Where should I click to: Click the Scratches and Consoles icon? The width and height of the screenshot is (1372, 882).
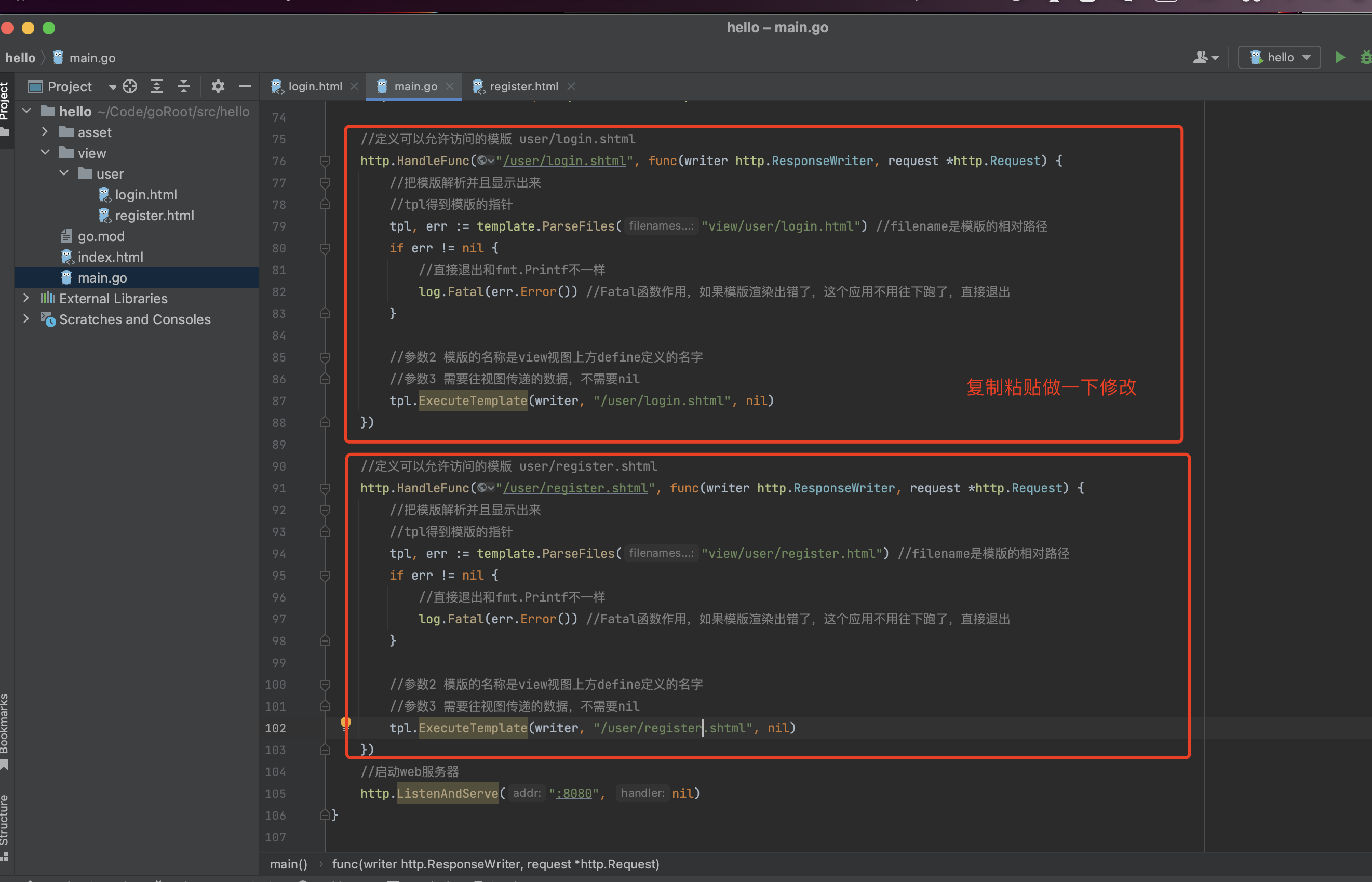tap(48, 319)
